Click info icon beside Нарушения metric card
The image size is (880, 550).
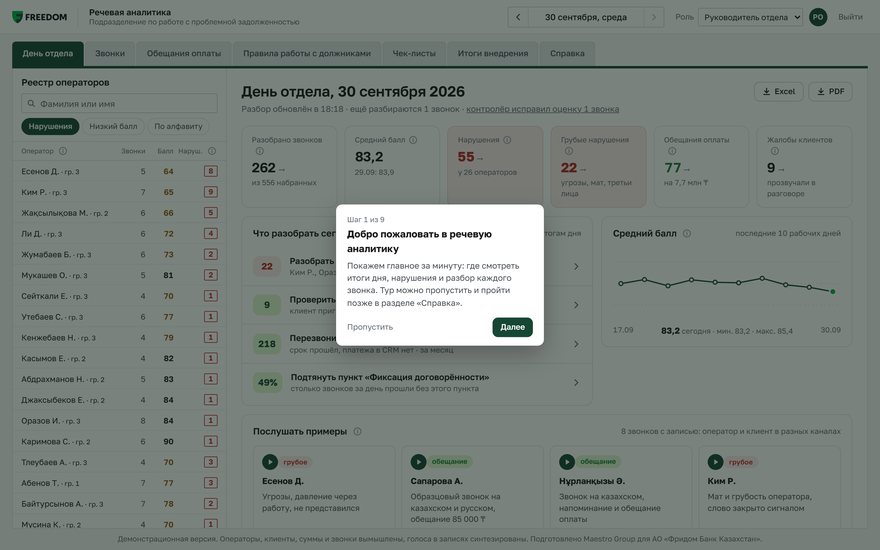point(507,140)
